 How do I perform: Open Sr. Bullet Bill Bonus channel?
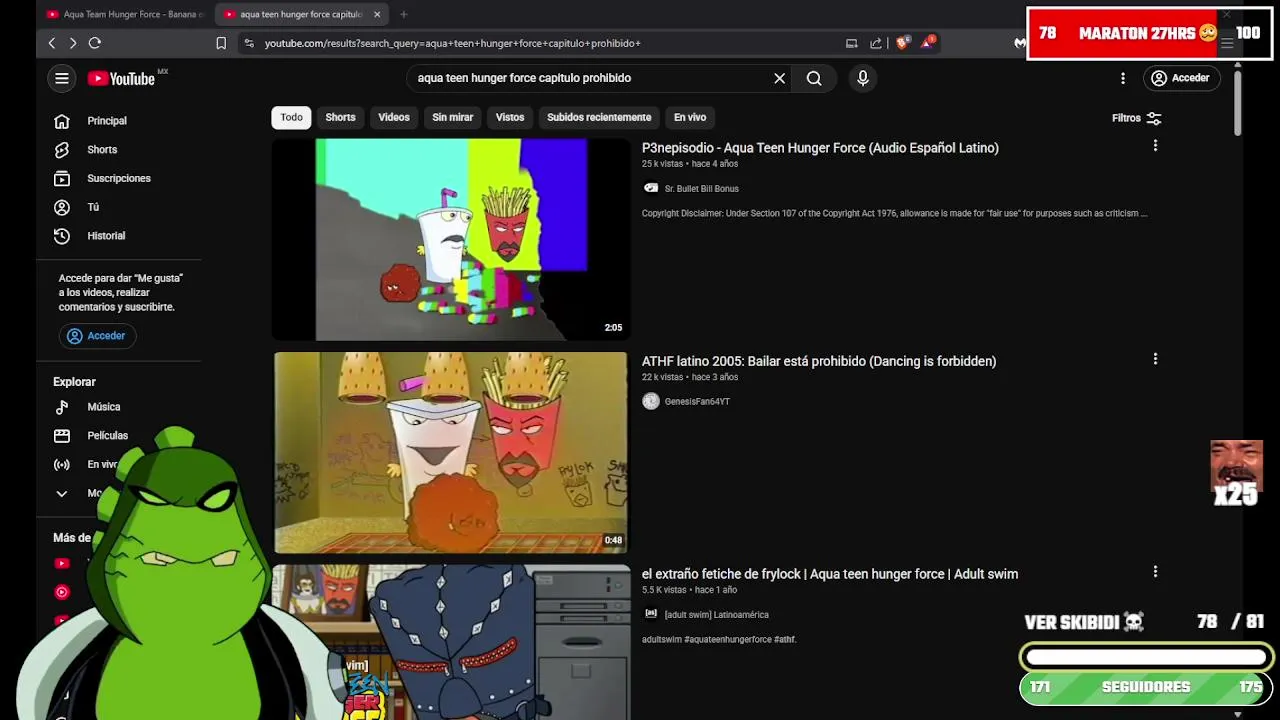click(x=701, y=188)
